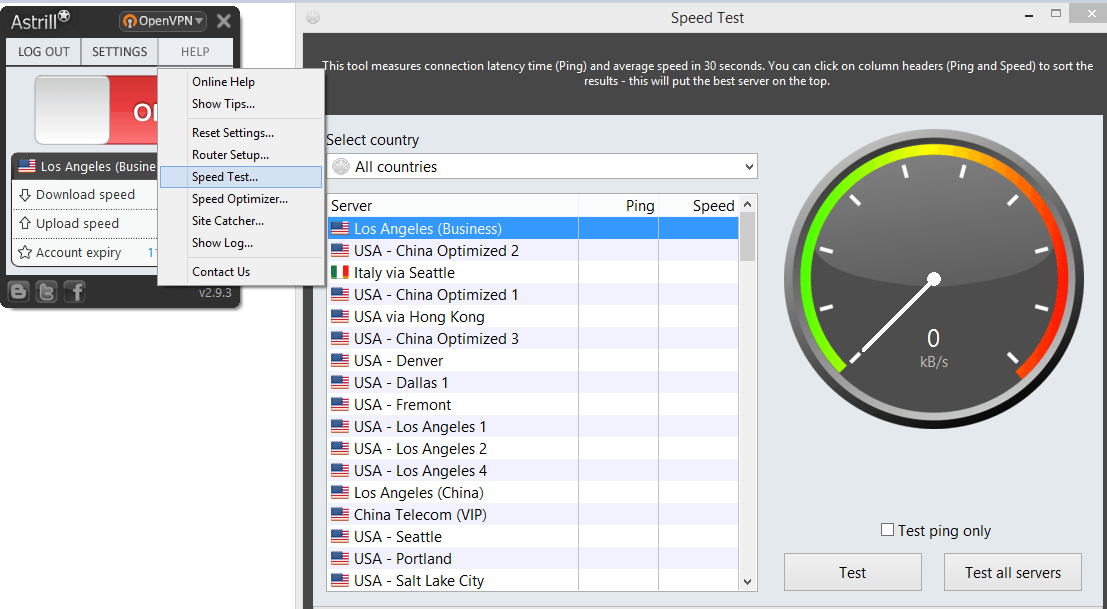
Task: Select USA - China Optimized 1 row
Action: point(534,294)
